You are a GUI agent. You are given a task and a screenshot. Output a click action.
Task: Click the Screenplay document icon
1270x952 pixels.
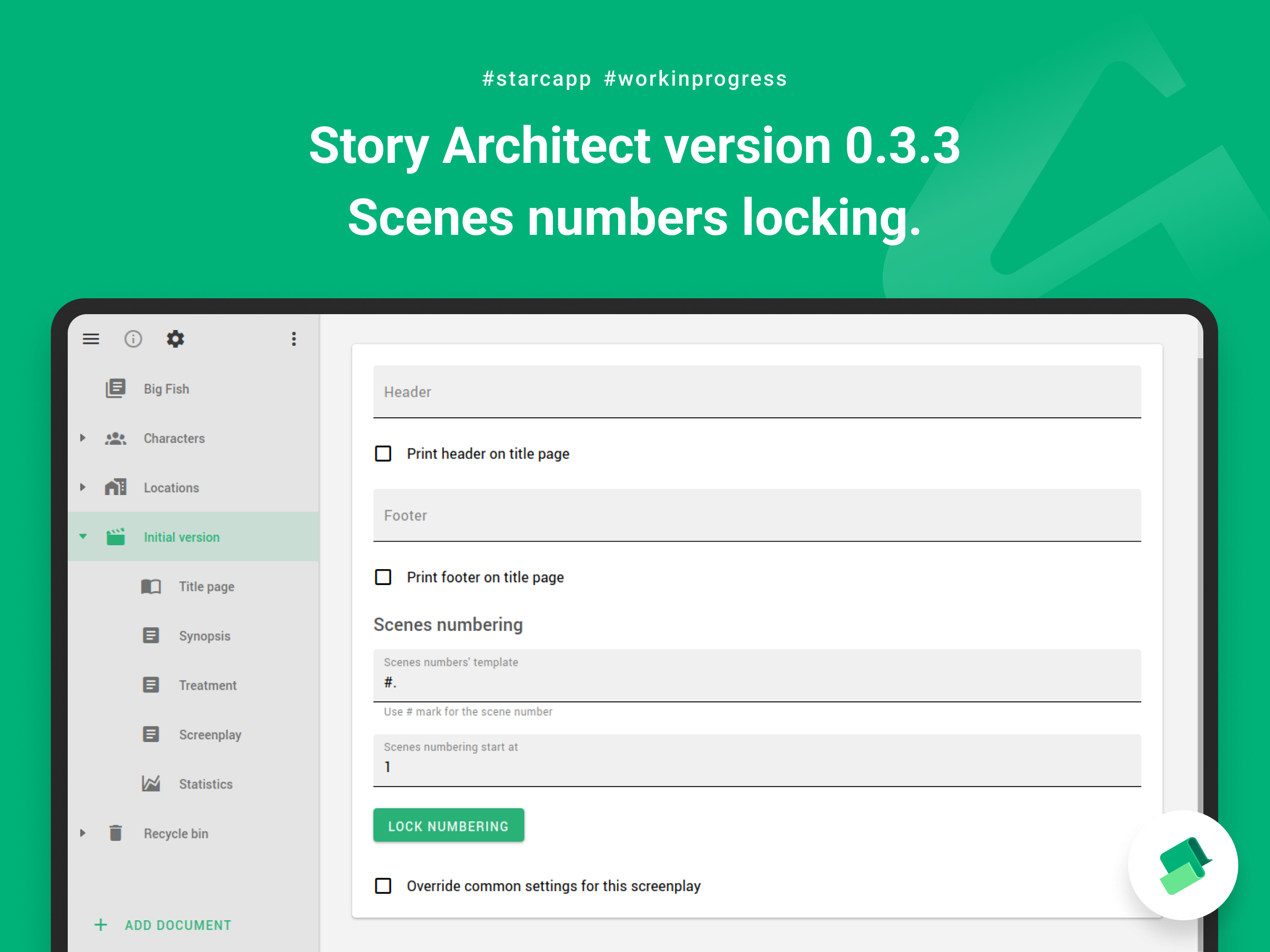[x=151, y=734]
